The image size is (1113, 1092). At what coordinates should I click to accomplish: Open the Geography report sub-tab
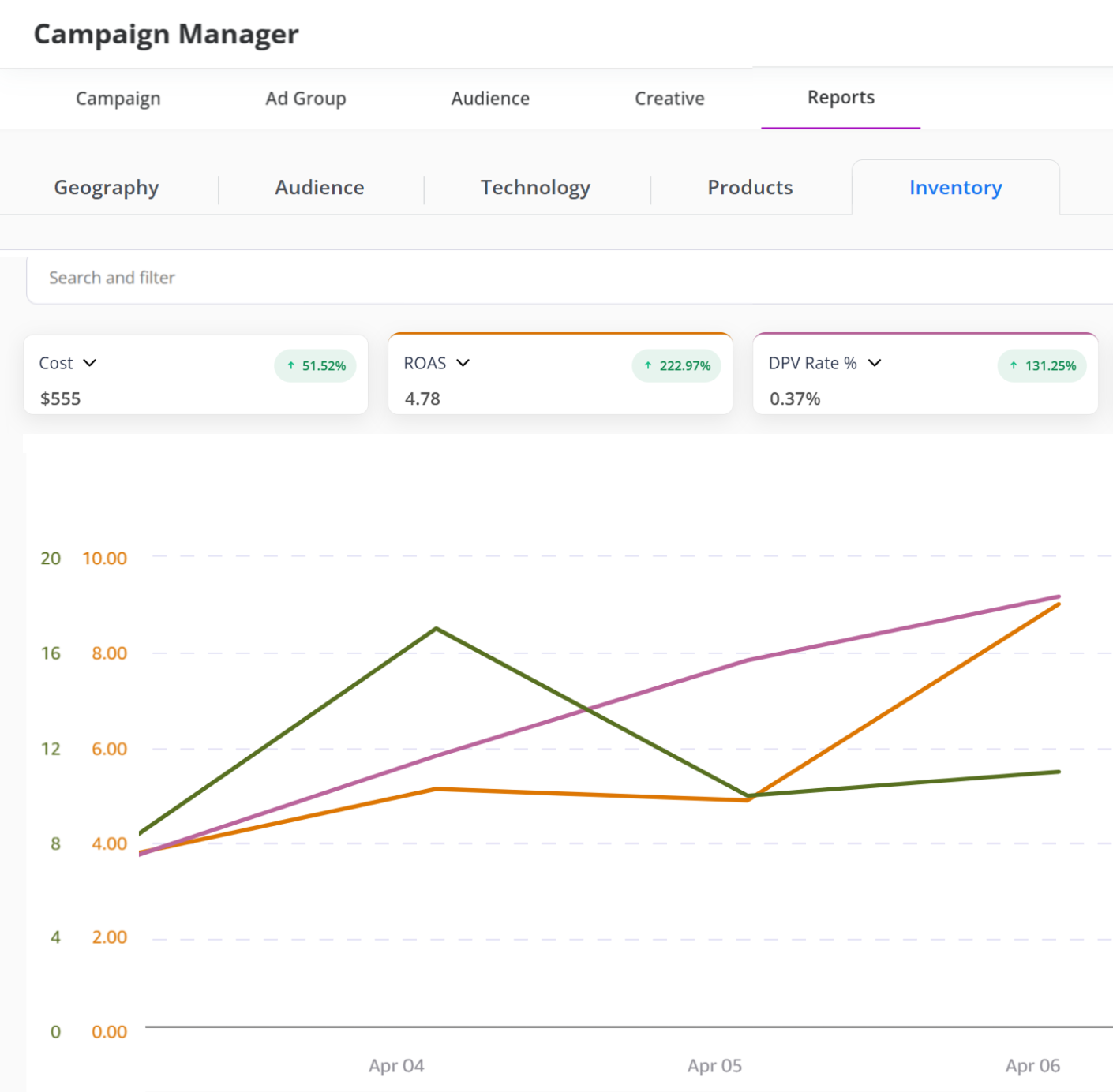[x=107, y=188]
